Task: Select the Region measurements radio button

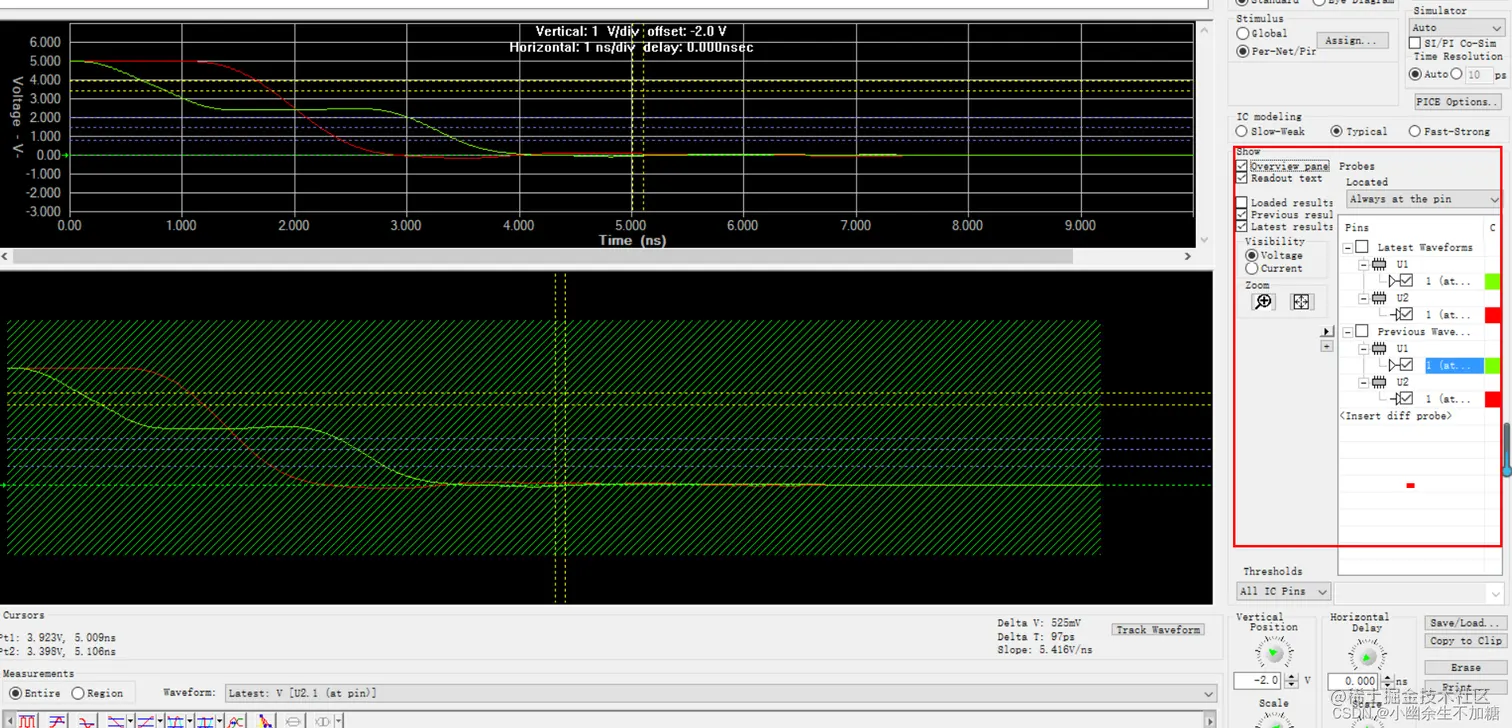Action: click(77, 693)
